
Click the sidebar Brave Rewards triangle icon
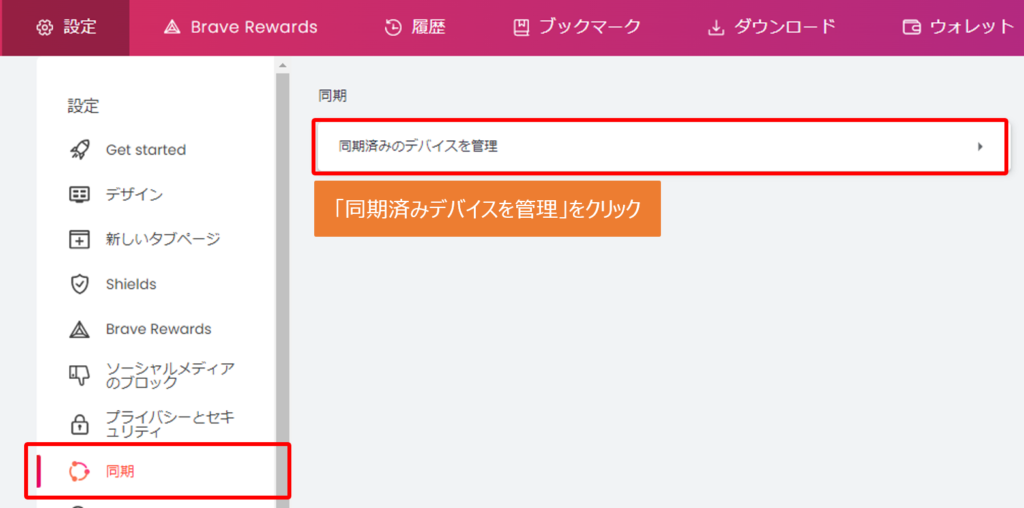pyautogui.click(x=79, y=329)
